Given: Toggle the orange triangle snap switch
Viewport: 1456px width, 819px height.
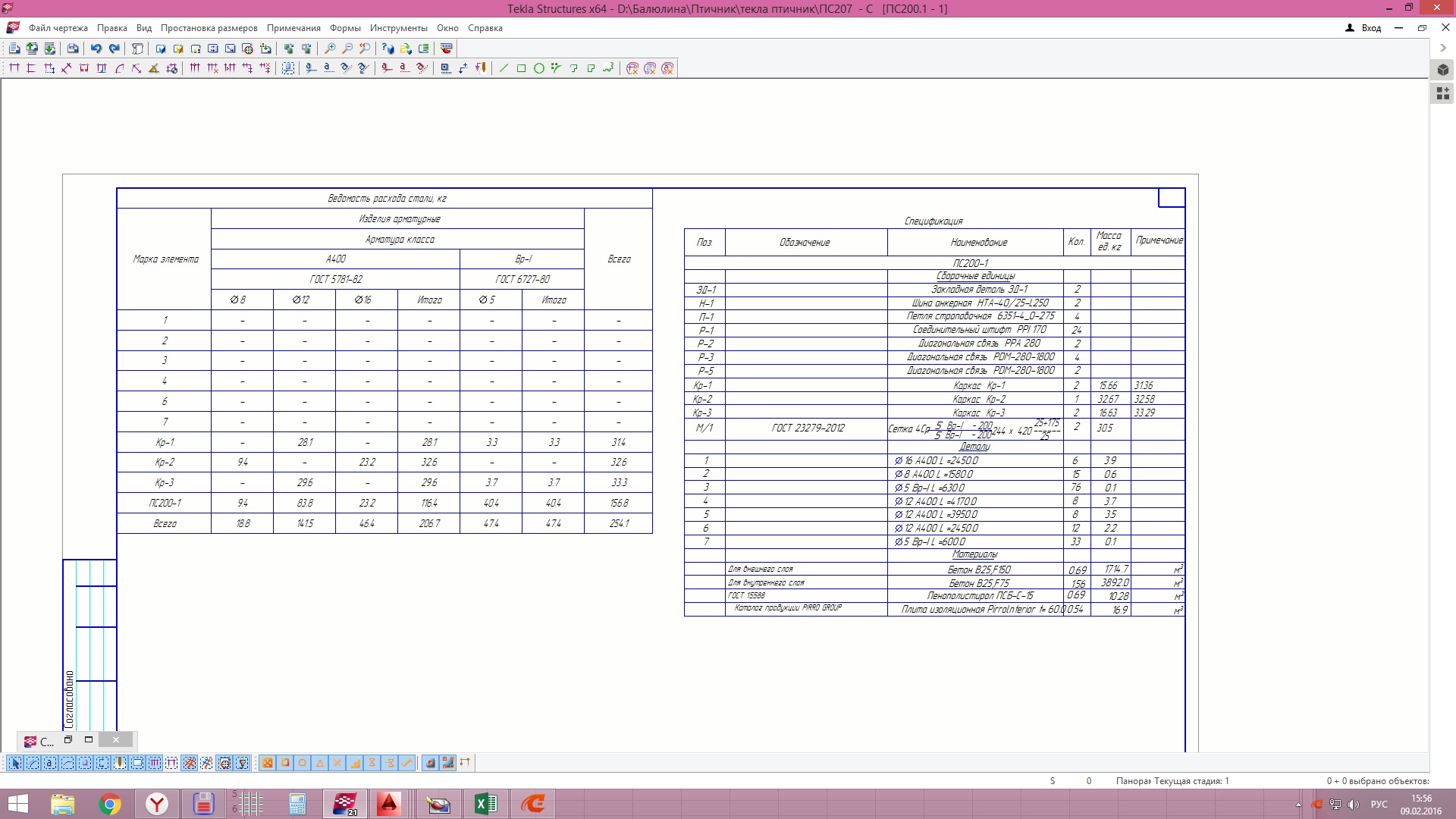Looking at the screenshot, I should 320,763.
